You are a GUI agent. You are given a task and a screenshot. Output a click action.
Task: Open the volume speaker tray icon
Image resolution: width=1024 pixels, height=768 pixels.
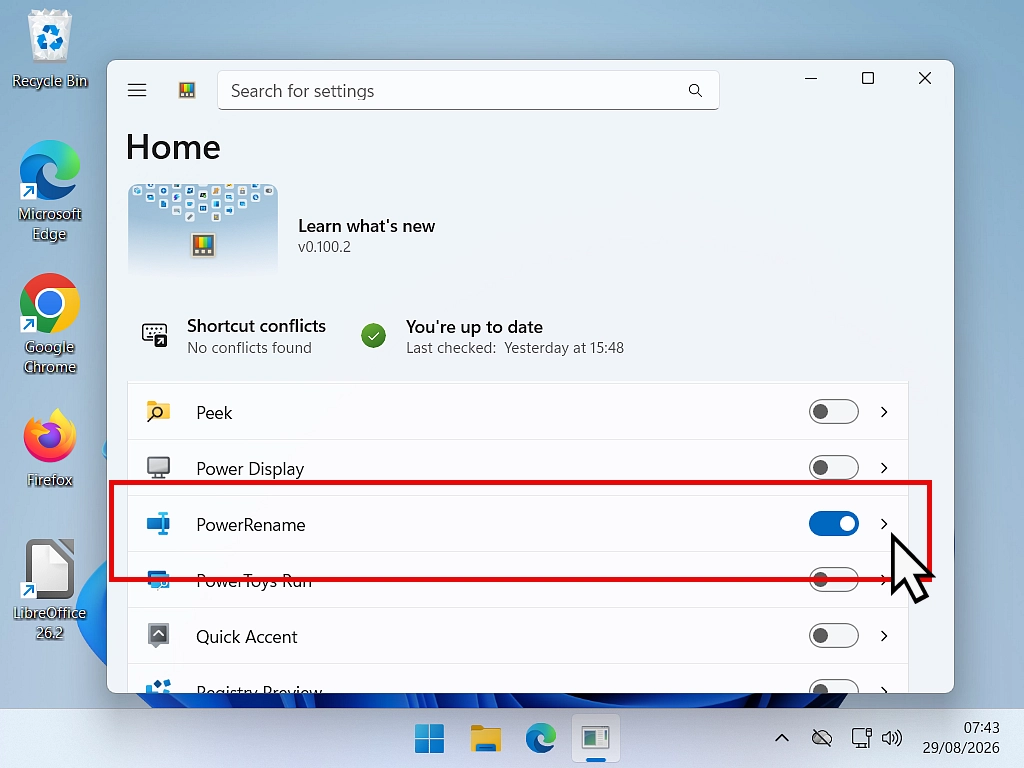(891, 739)
